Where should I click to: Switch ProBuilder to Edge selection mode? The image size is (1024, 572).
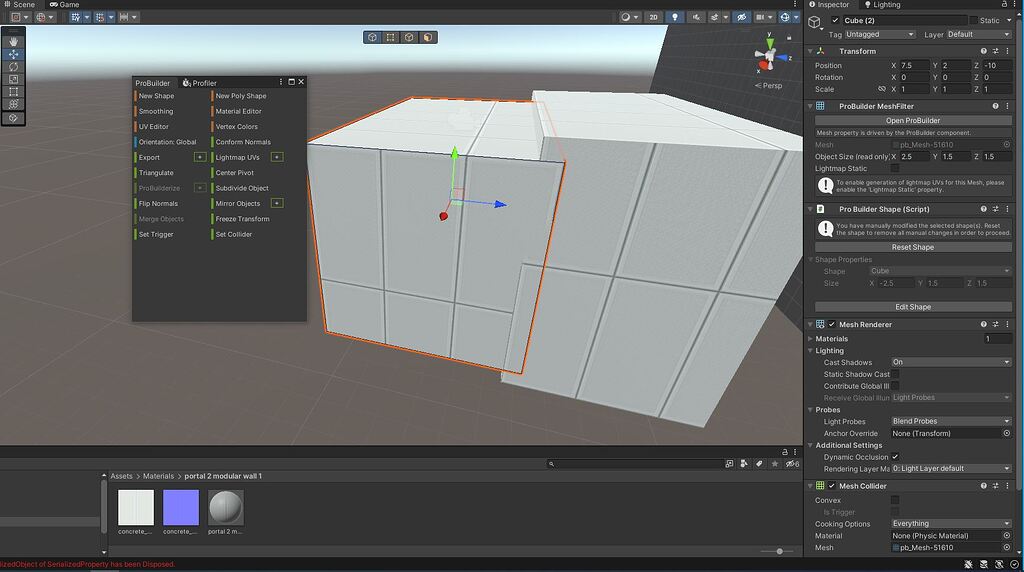(409, 37)
